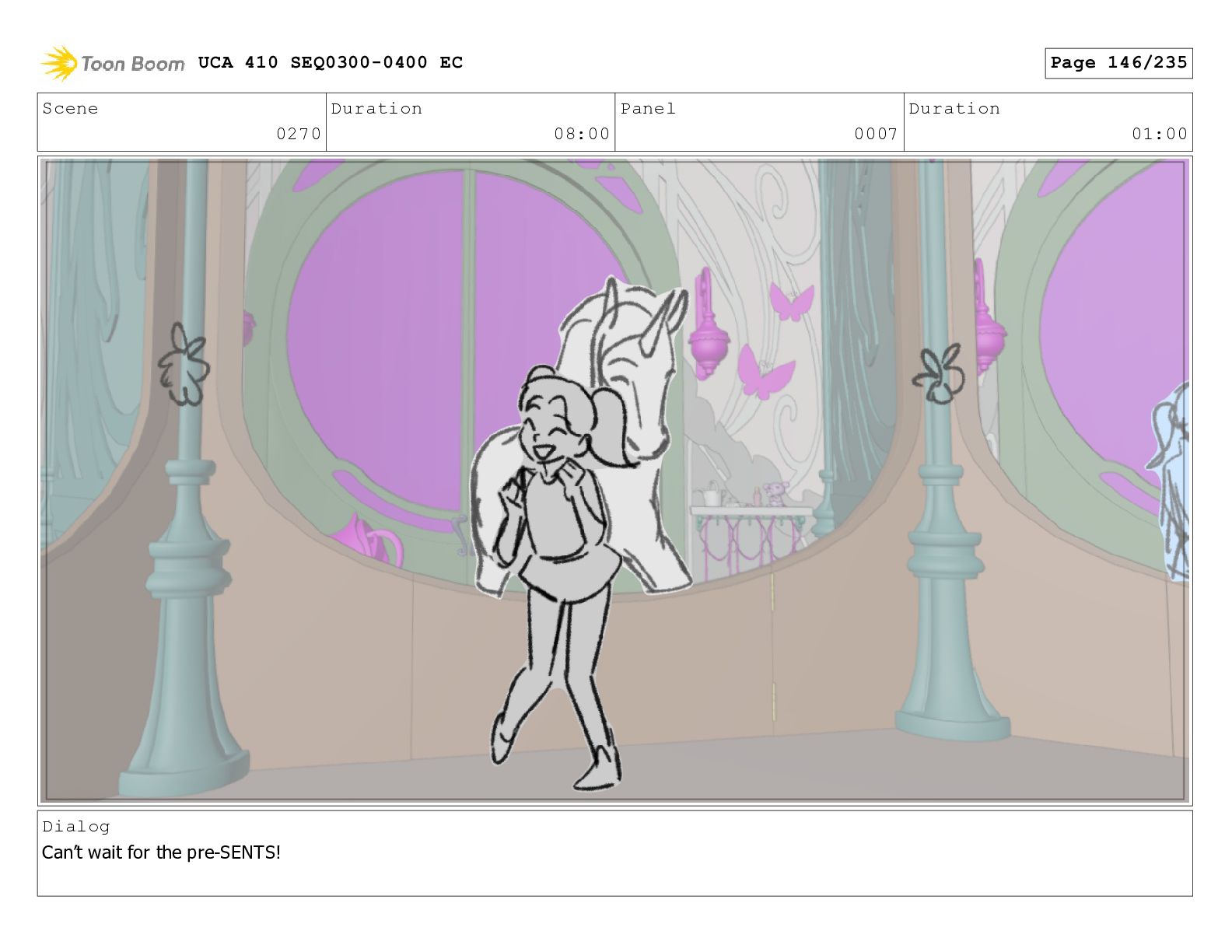Screen dimensions: 1232x952
Task: Select the scene number '0270'
Action: point(299,134)
